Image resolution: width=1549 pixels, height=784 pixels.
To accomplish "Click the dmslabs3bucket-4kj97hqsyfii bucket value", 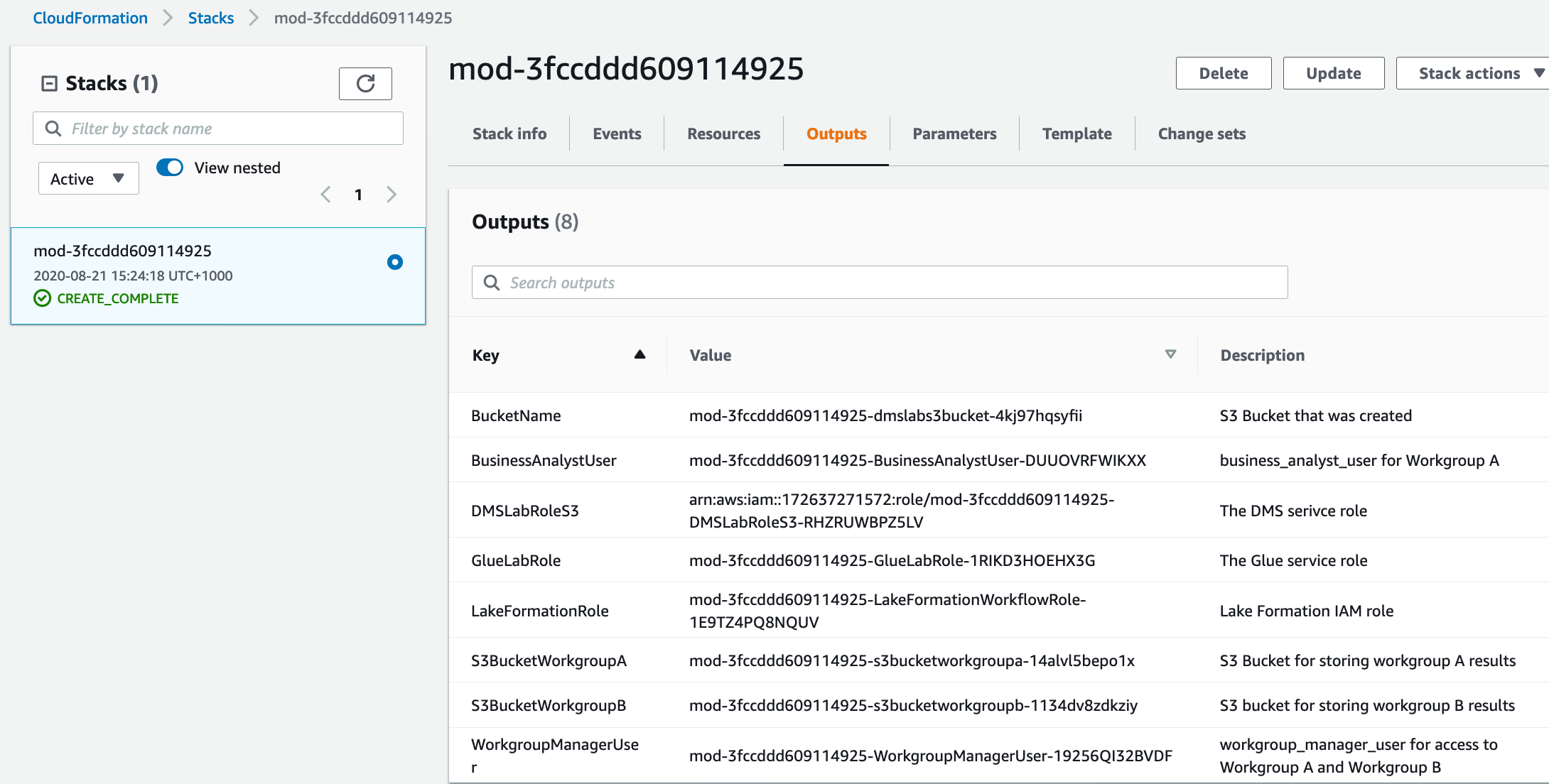I will point(885,415).
